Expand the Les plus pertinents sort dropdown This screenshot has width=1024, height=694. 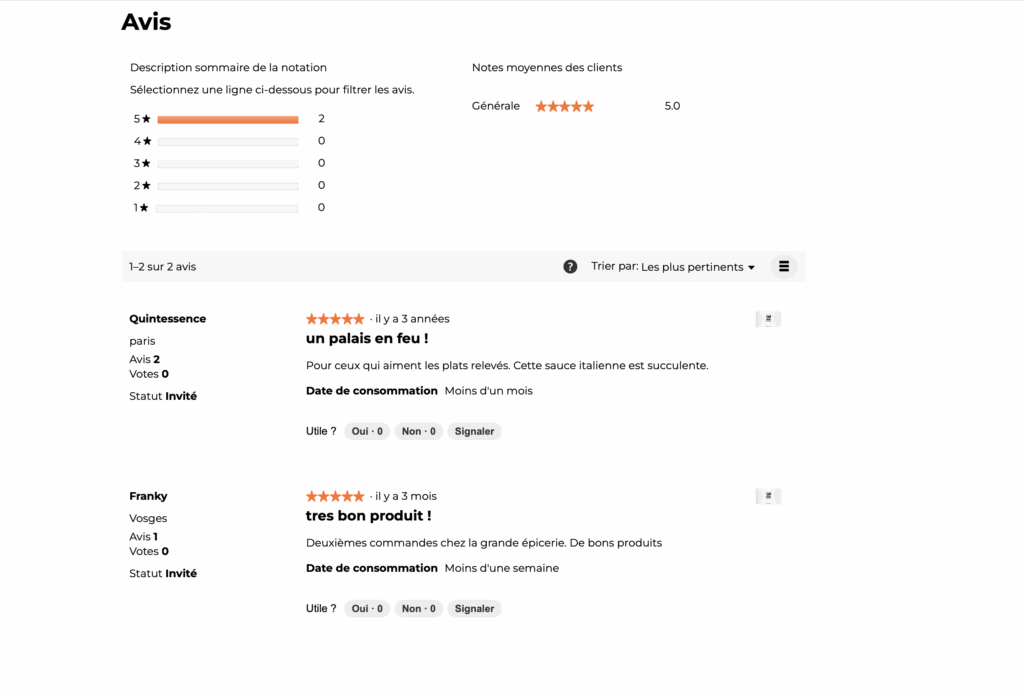(x=697, y=267)
